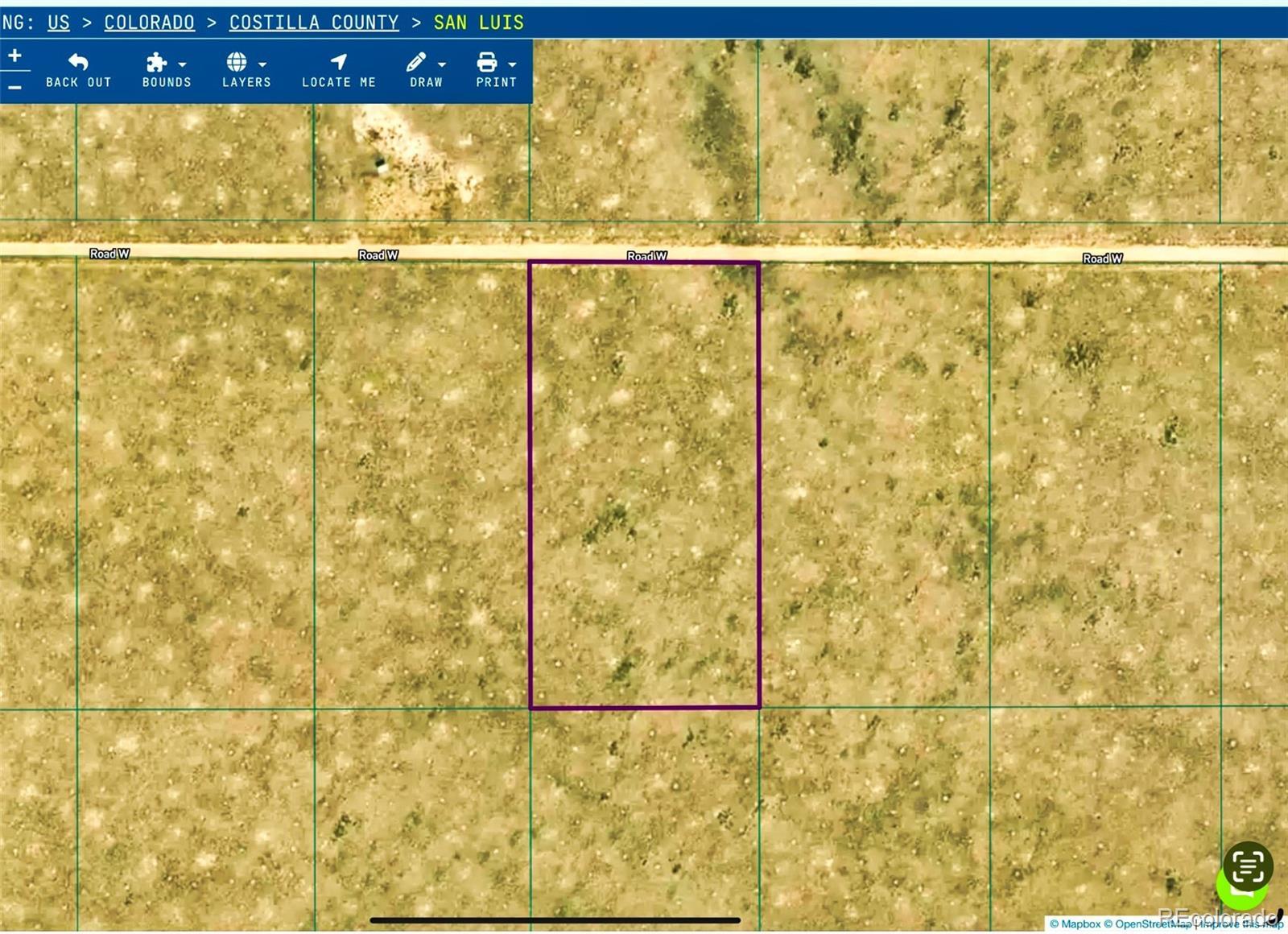The height and width of the screenshot is (934, 1288).
Task: Open the Draw dropdown arrow
Action: coord(442,64)
